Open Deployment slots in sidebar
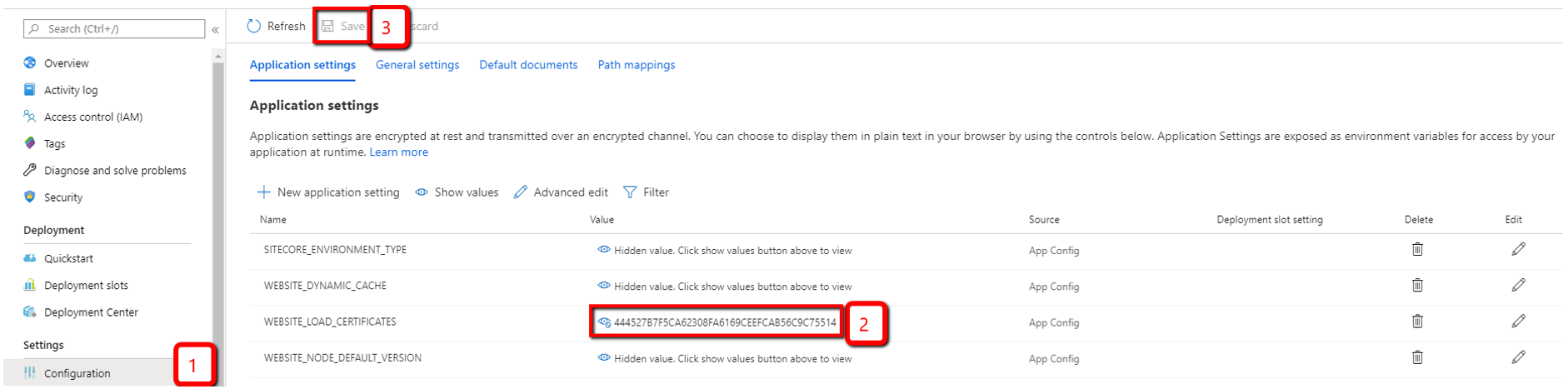 pyautogui.click(x=86, y=286)
